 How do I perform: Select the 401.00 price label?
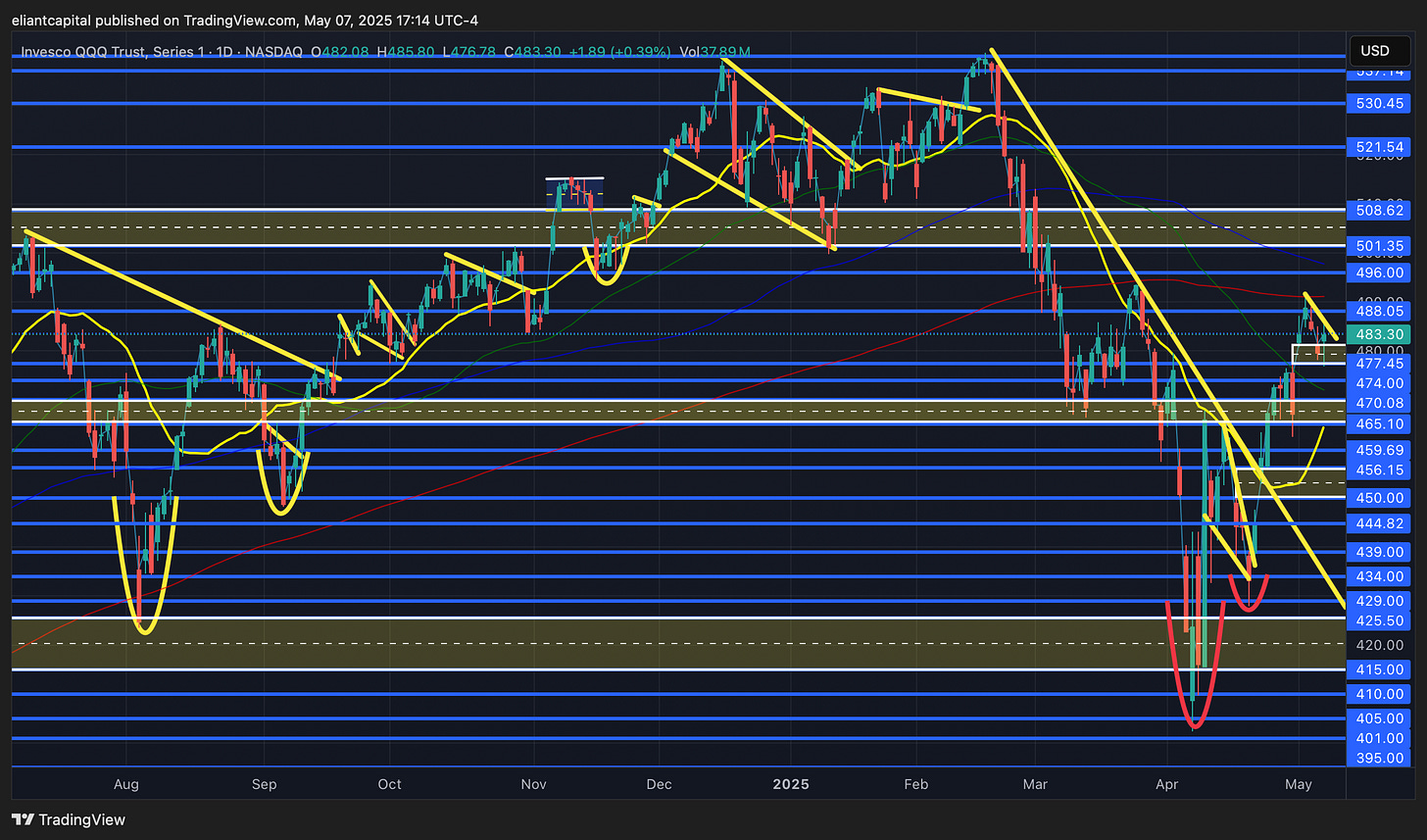[1379, 738]
